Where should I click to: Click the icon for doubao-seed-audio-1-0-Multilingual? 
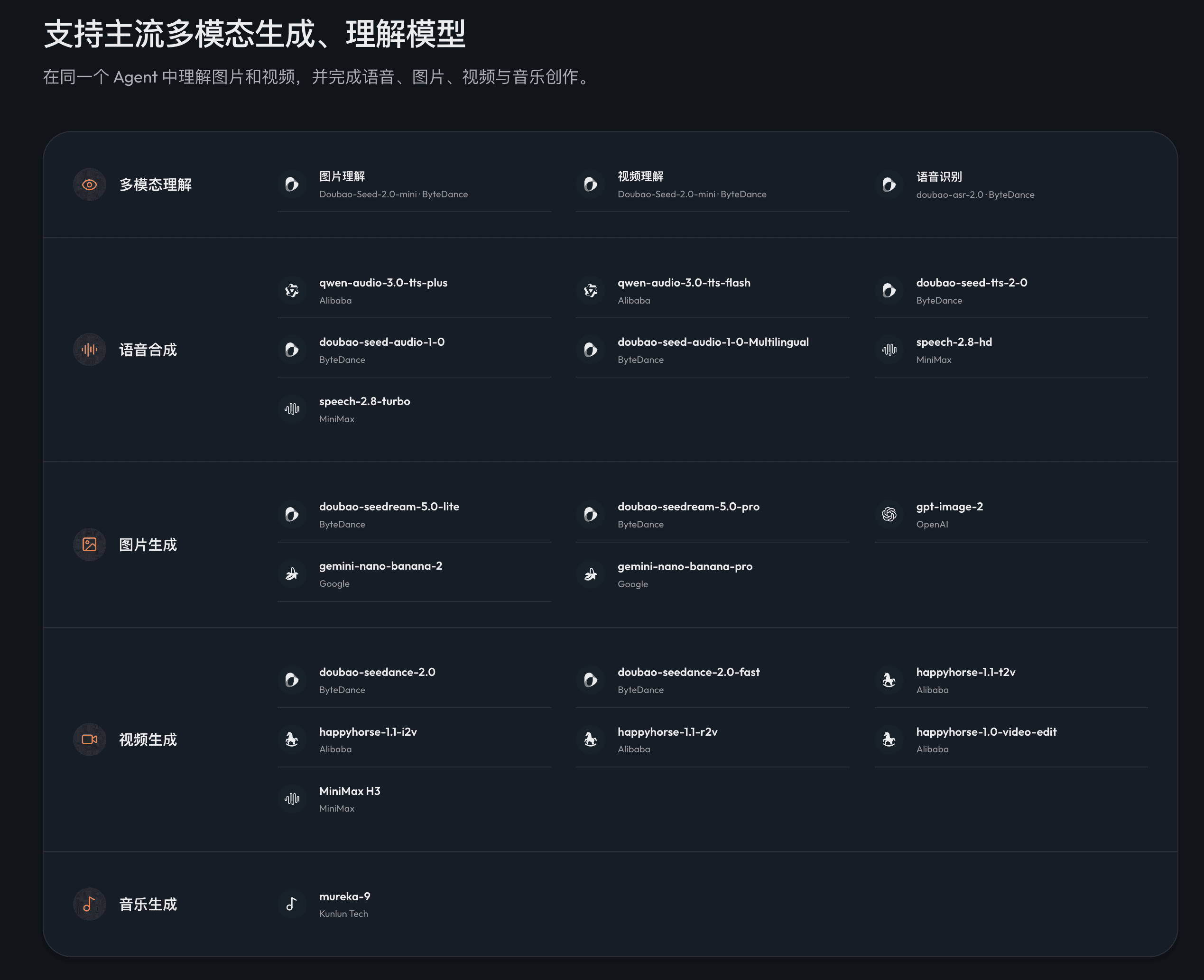click(x=591, y=350)
